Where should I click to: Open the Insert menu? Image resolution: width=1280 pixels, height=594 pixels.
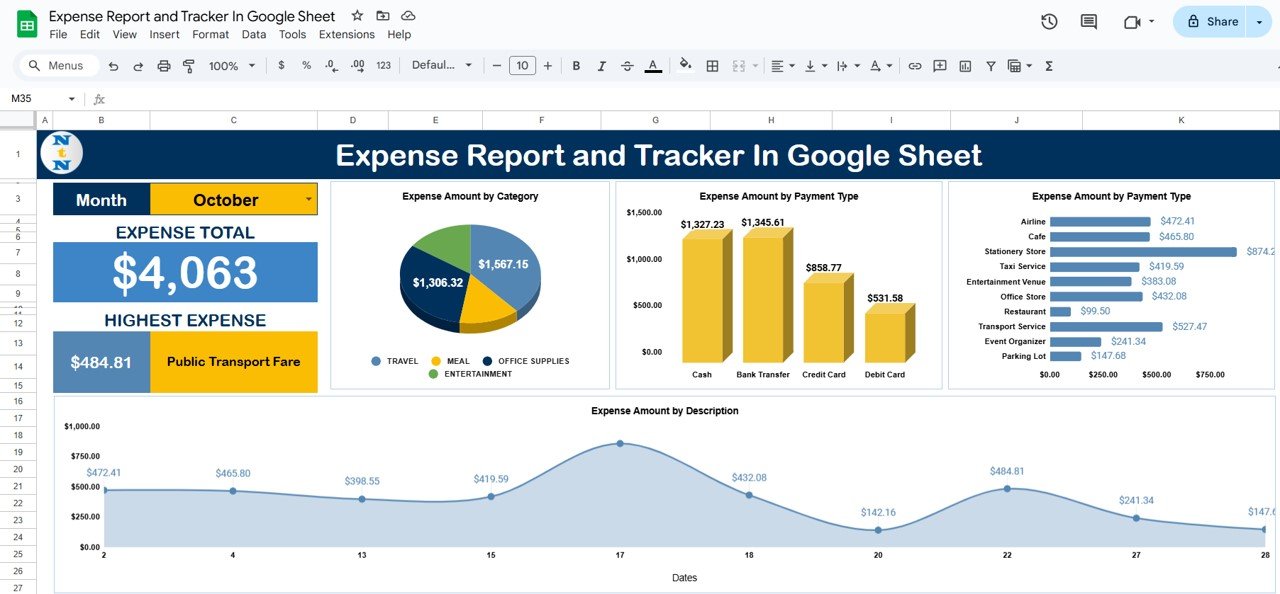click(164, 34)
